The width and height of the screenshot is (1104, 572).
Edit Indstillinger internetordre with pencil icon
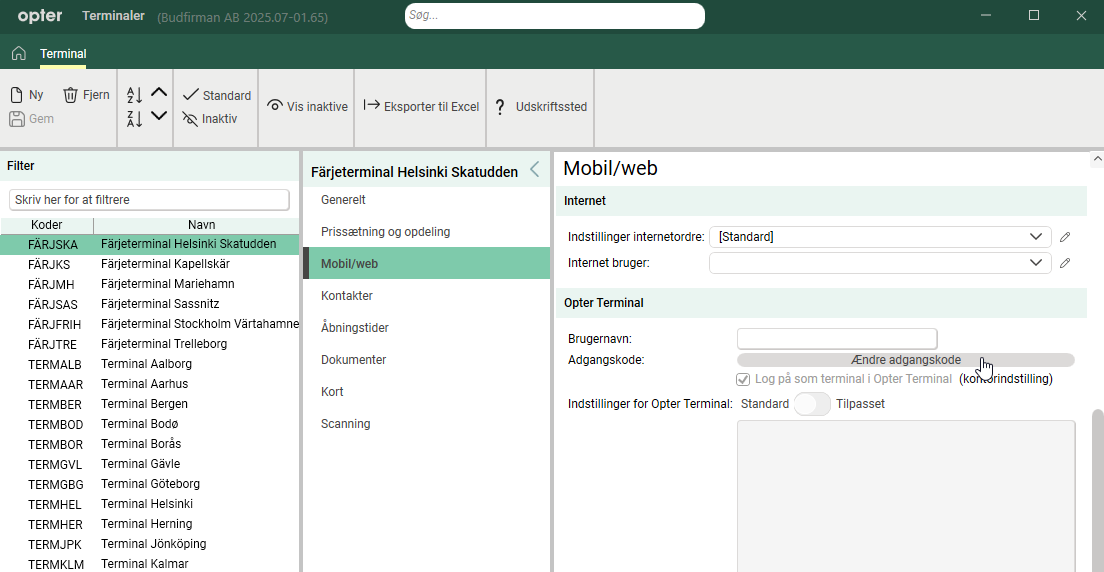[x=1065, y=237]
